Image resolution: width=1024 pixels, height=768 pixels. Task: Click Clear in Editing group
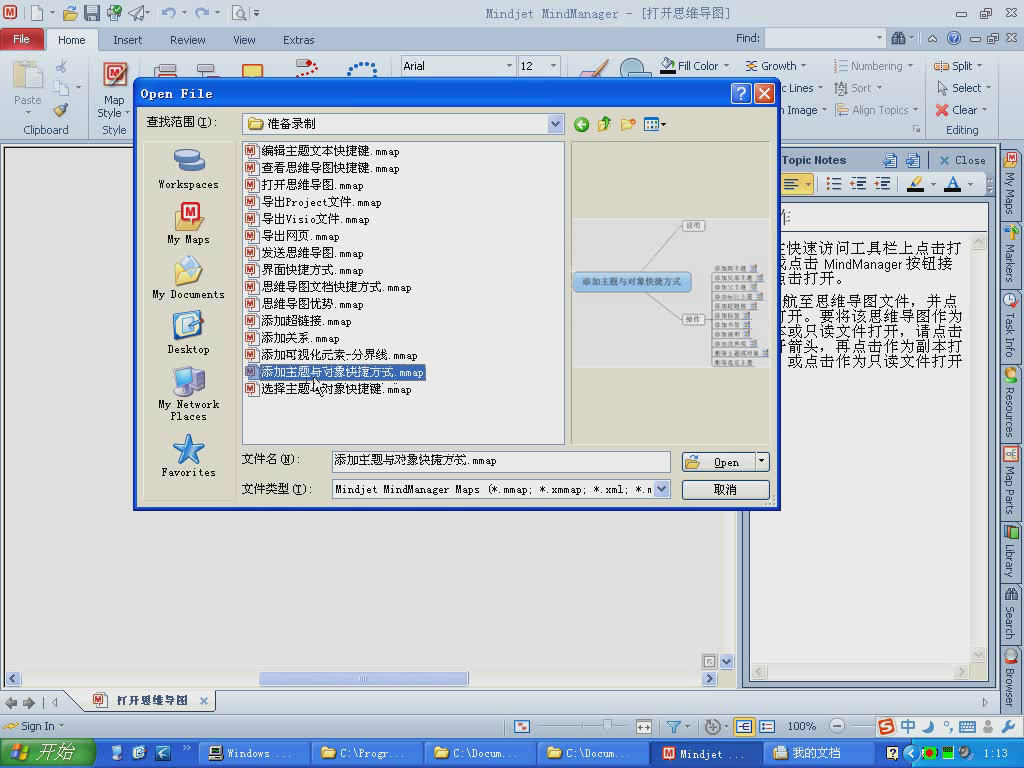961,110
